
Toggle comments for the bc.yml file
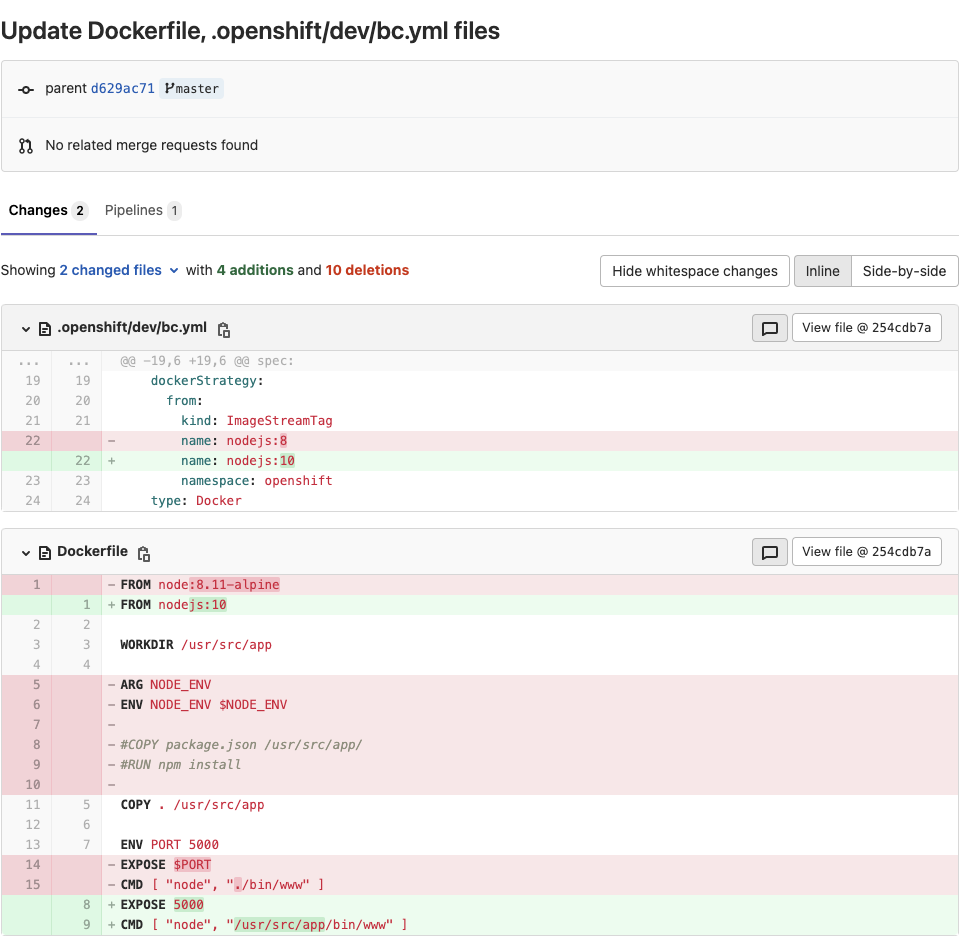point(769,328)
